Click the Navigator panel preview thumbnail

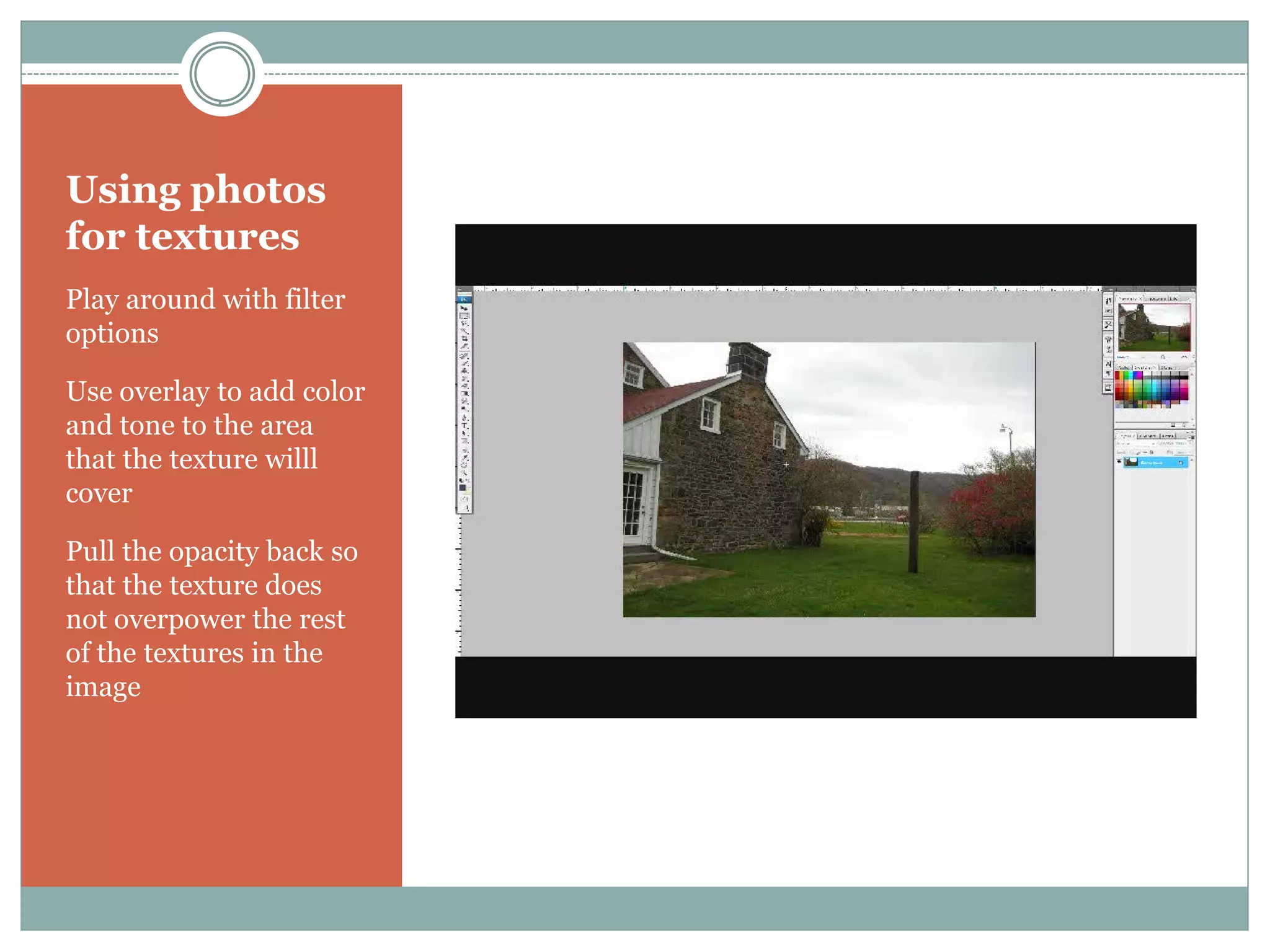(x=1154, y=327)
